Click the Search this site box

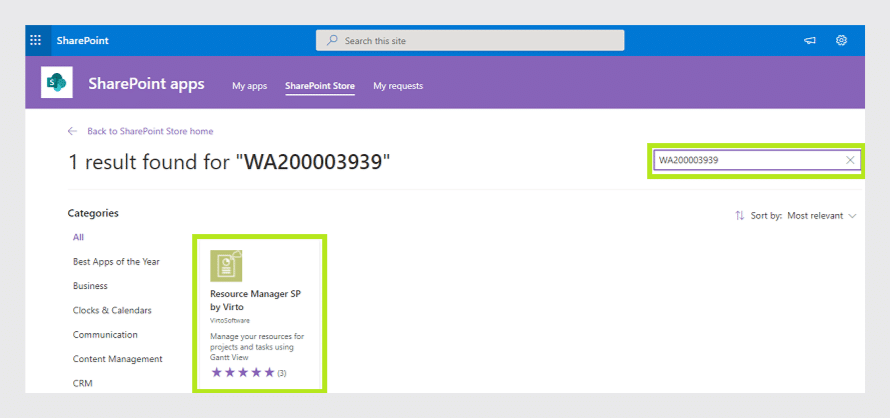[470, 40]
